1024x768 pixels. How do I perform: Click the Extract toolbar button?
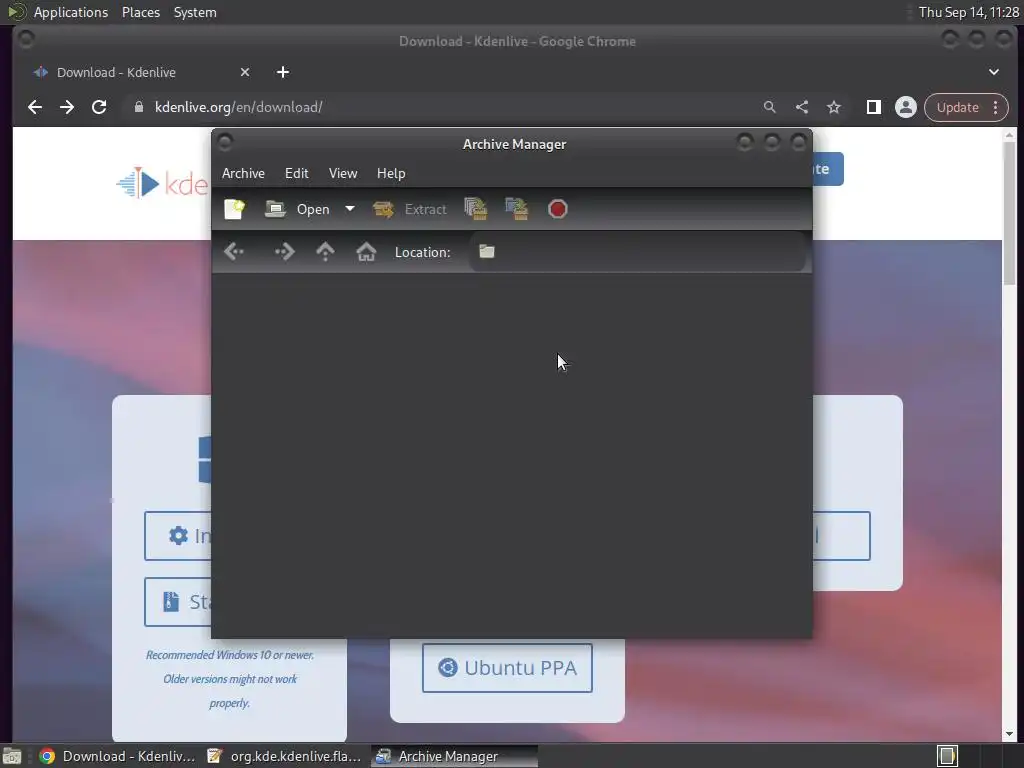[409, 209]
